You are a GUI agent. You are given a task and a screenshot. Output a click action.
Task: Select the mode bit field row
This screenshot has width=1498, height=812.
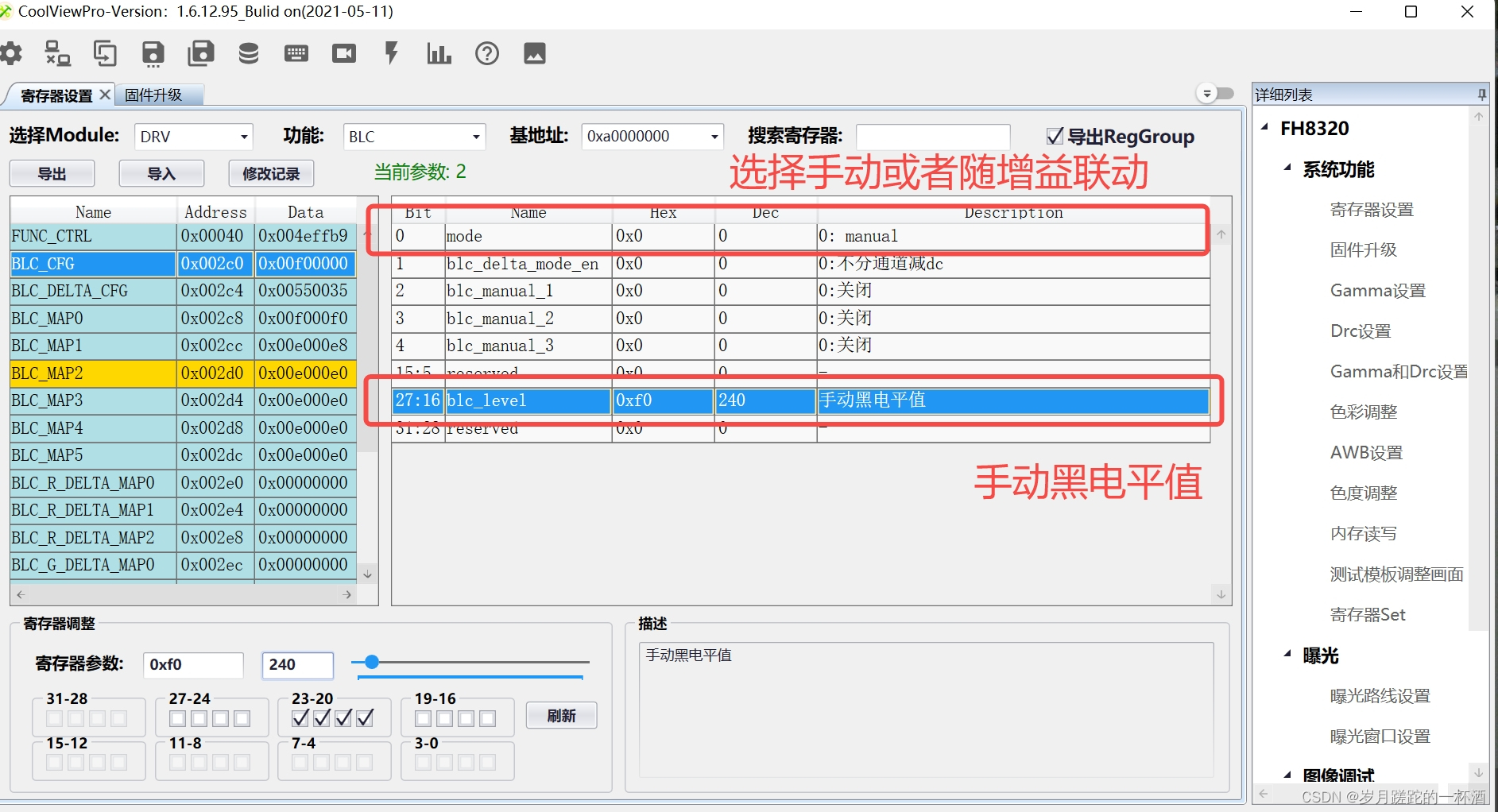(x=801, y=236)
